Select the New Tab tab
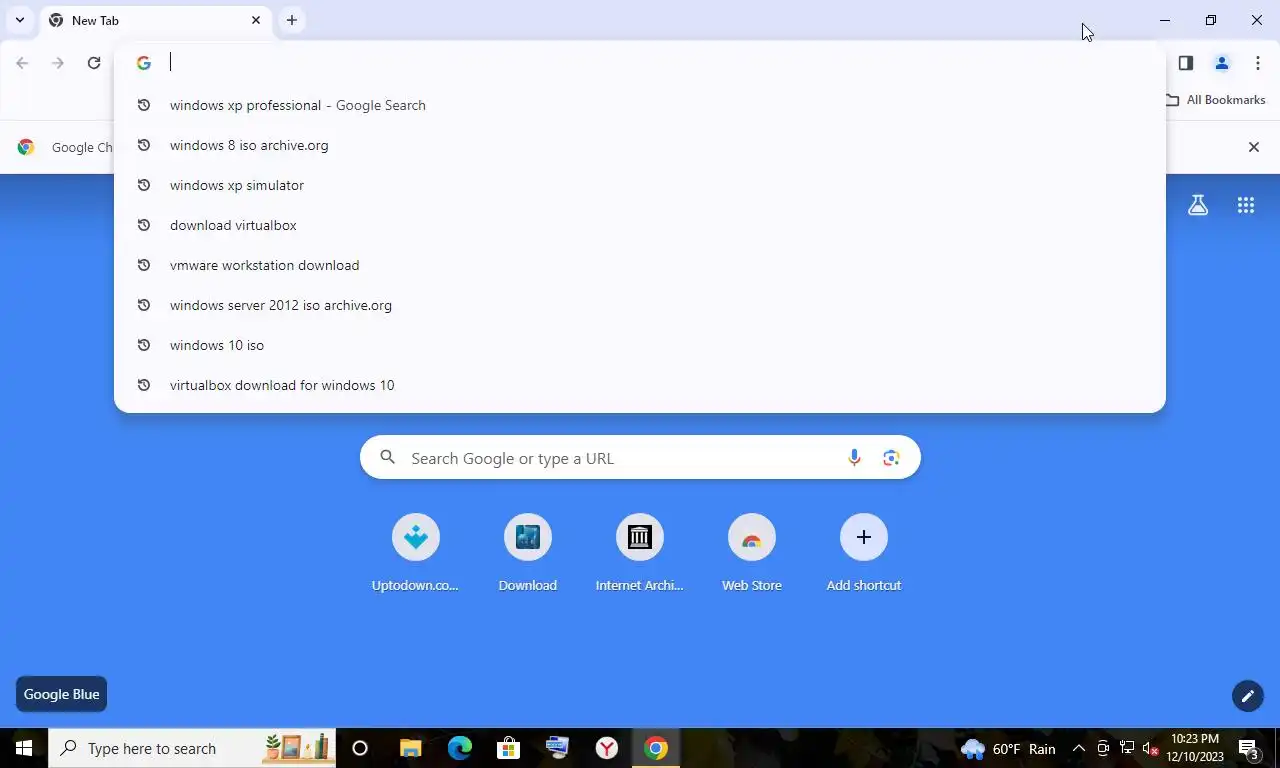This screenshot has height=768, width=1280. (155, 20)
